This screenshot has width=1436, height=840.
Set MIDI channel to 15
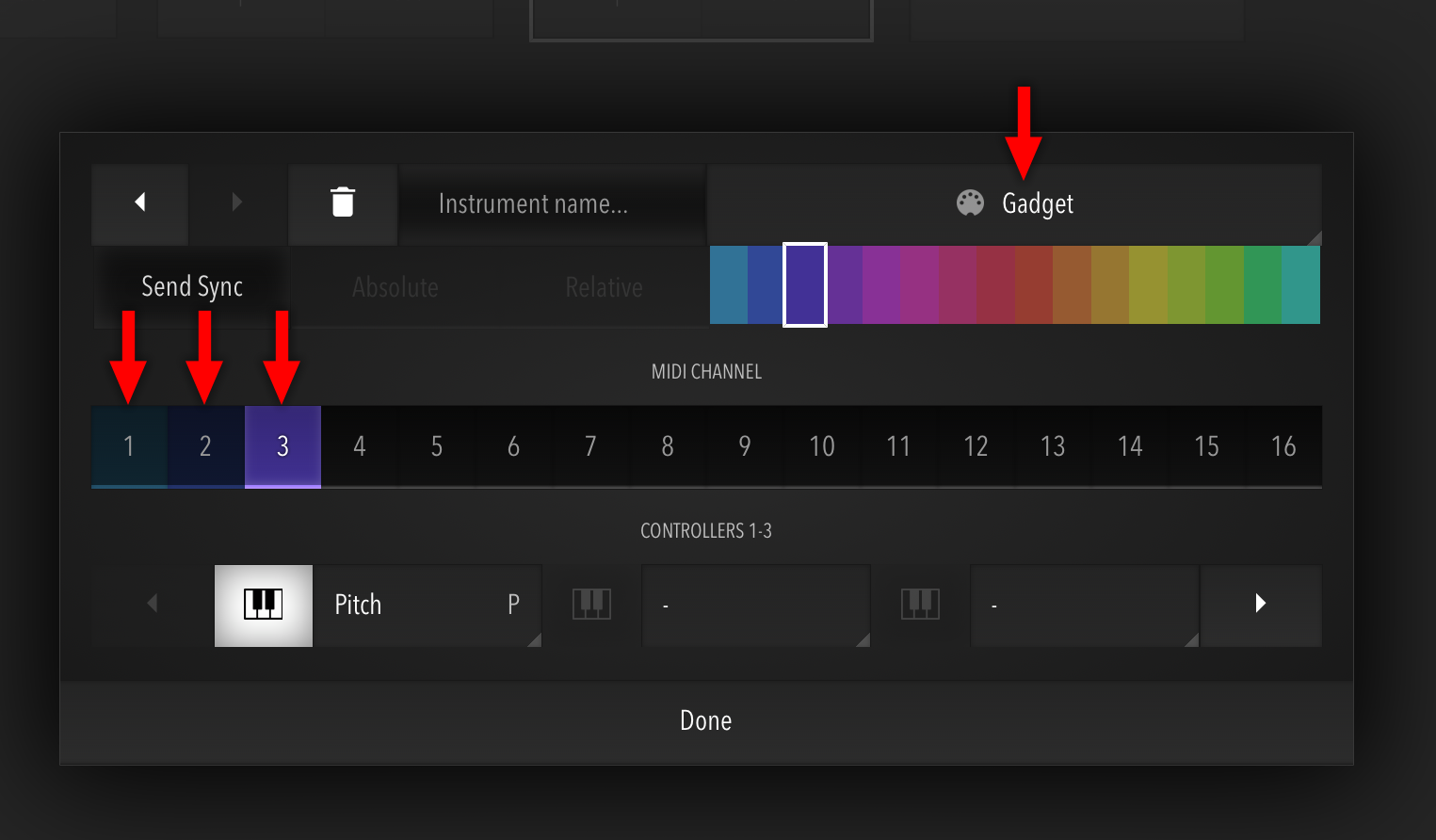(x=1206, y=447)
